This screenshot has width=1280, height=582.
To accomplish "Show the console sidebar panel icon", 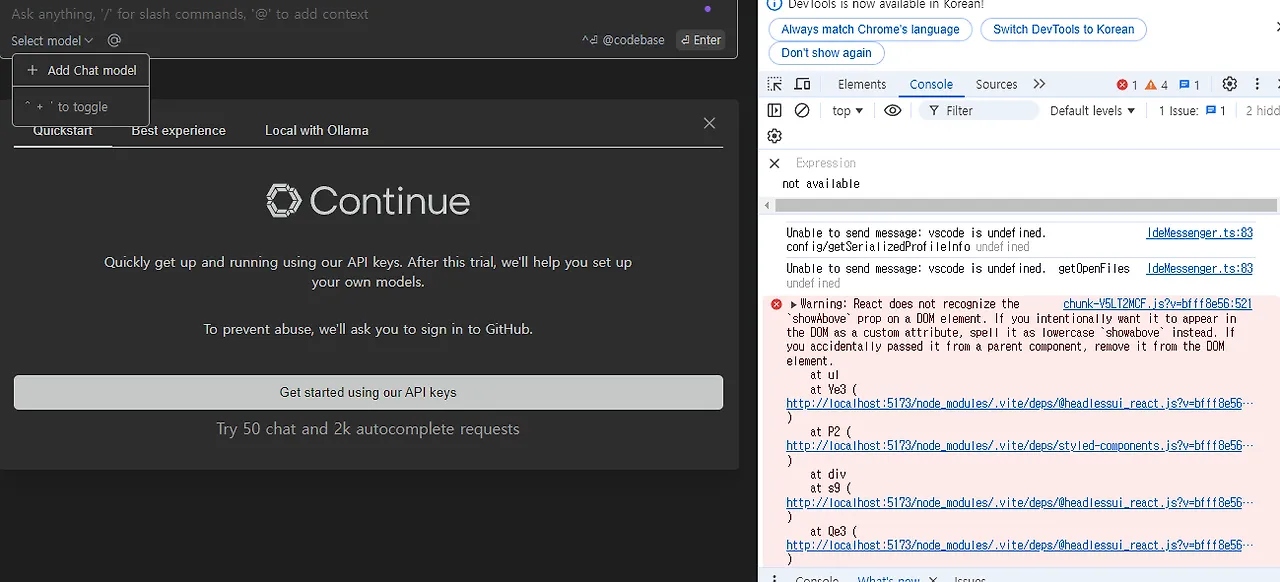I will point(775,110).
